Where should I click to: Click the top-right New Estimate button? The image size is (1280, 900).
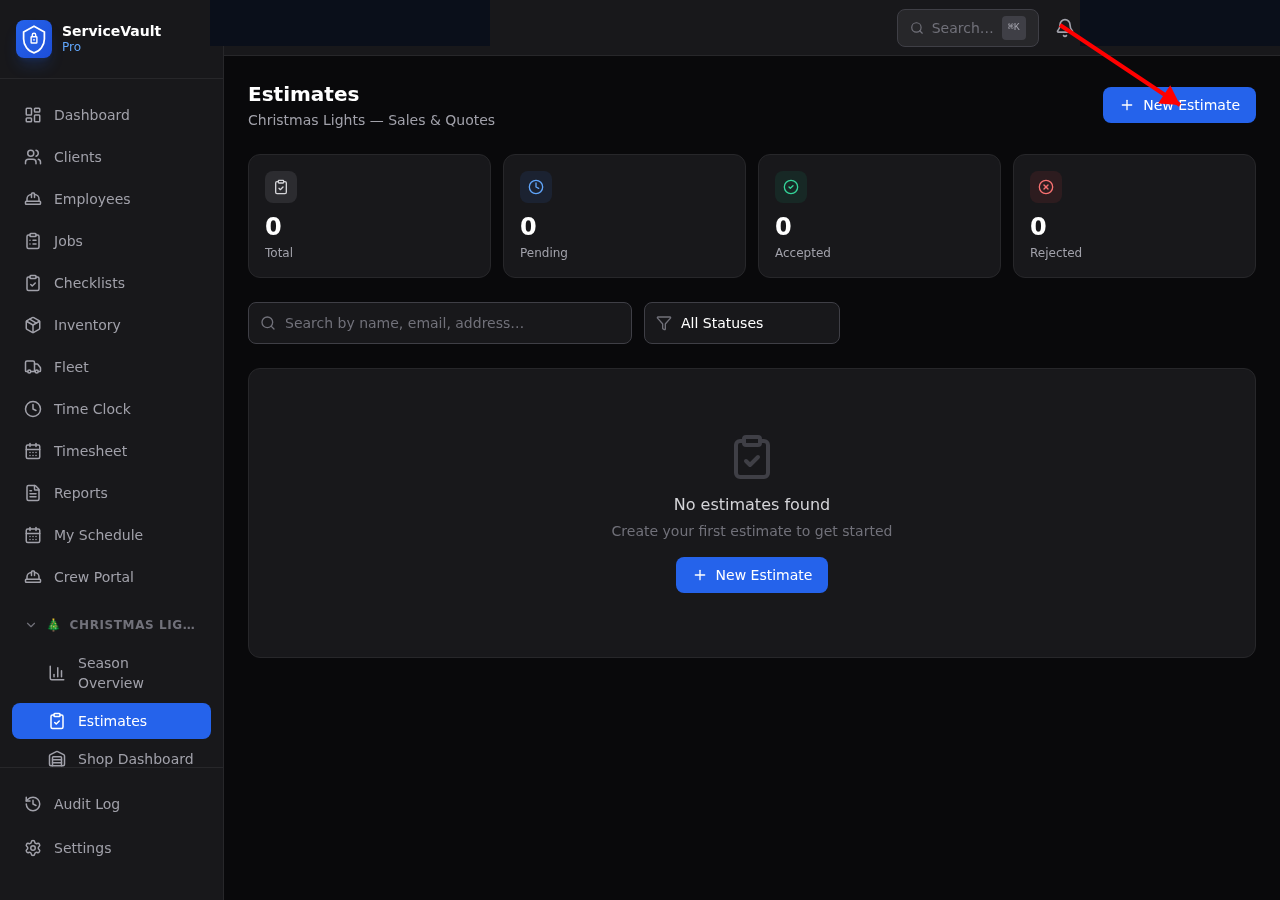tap(1179, 105)
